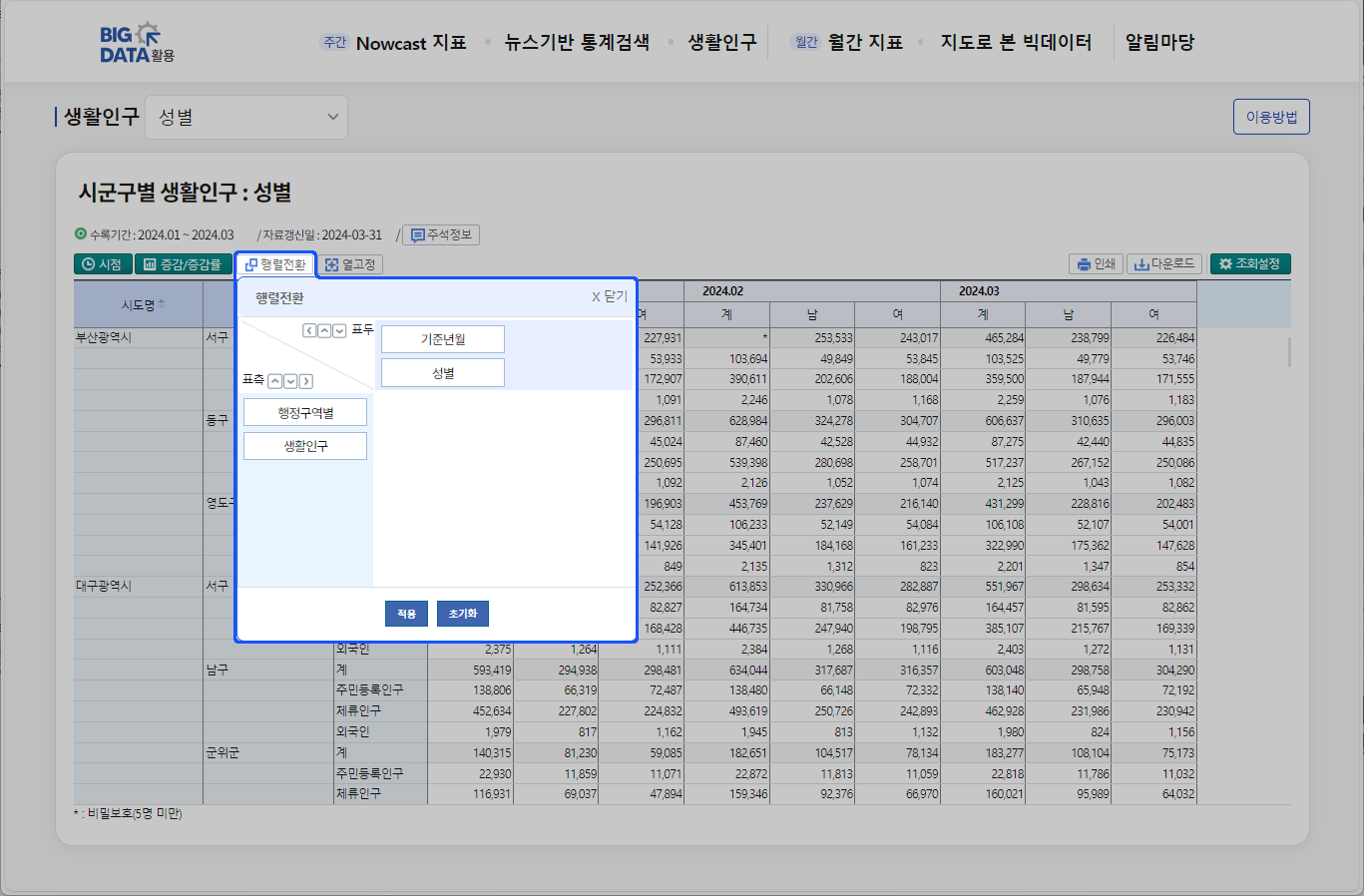The width and height of the screenshot is (1364, 896).
Task: Open the 증감/증감률 chart option
Action: click(183, 264)
